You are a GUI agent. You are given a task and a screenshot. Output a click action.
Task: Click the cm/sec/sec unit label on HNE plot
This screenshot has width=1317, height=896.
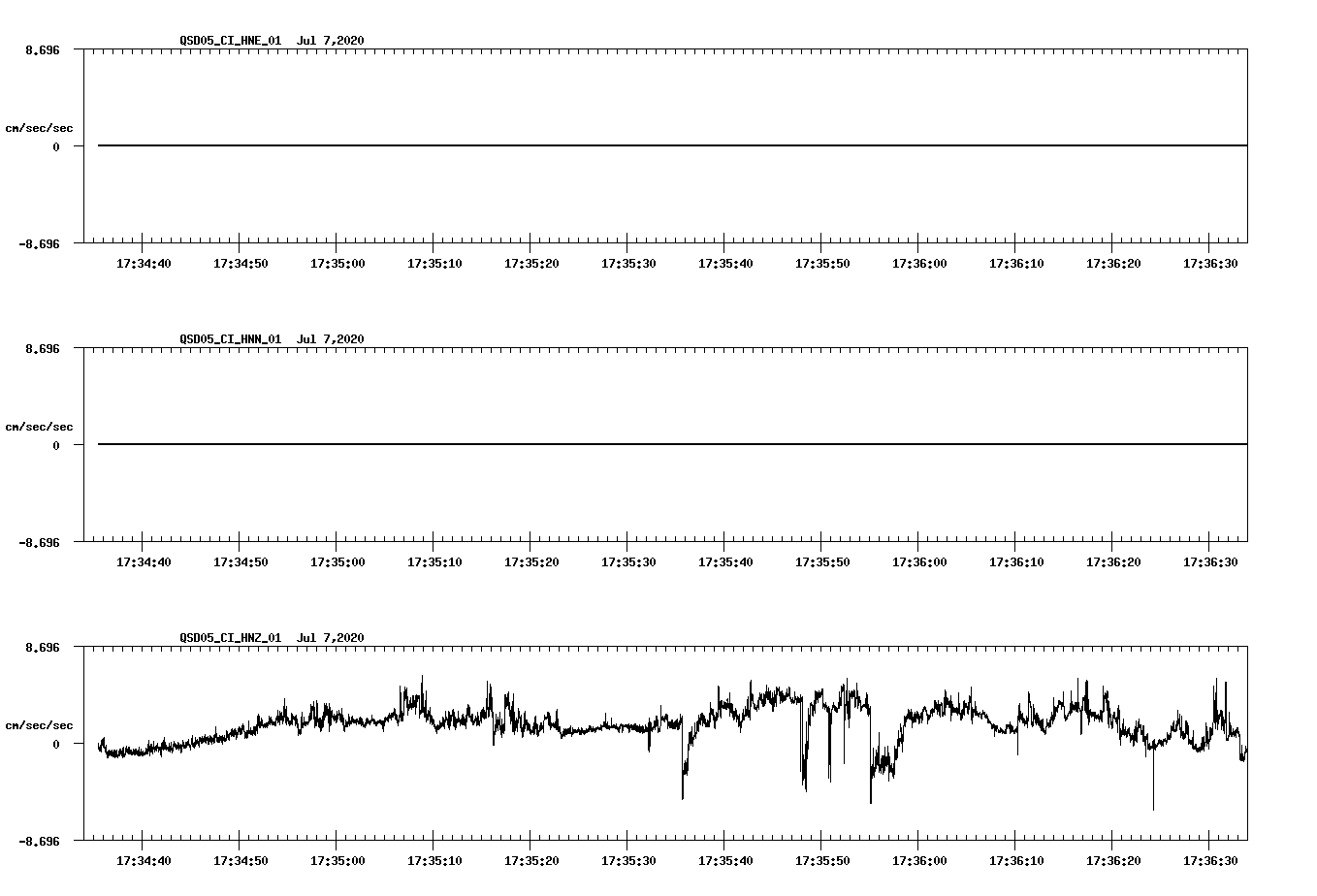pos(39,128)
